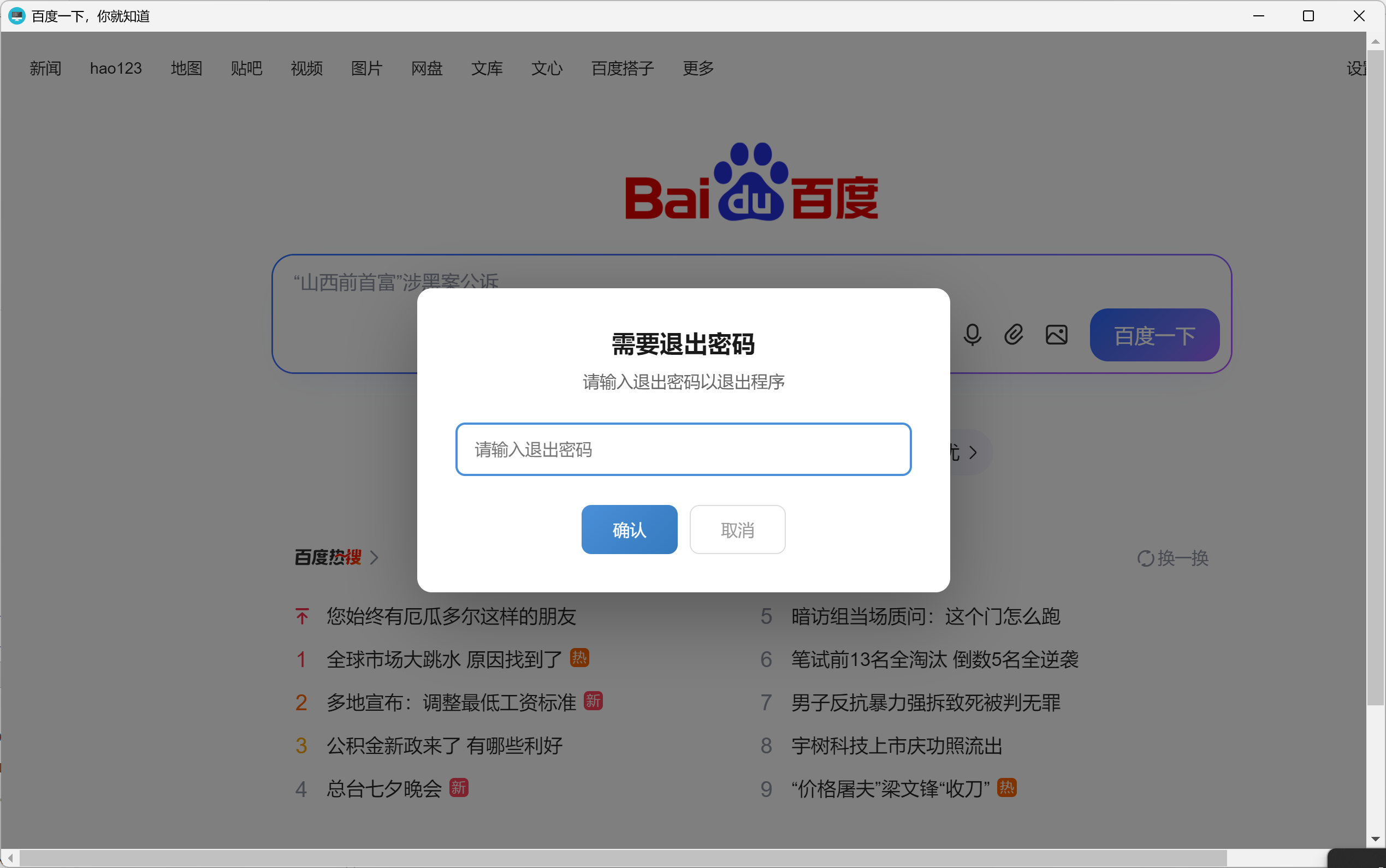
Task: Click the scroll down arrow
Action: (x=1375, y=839)
